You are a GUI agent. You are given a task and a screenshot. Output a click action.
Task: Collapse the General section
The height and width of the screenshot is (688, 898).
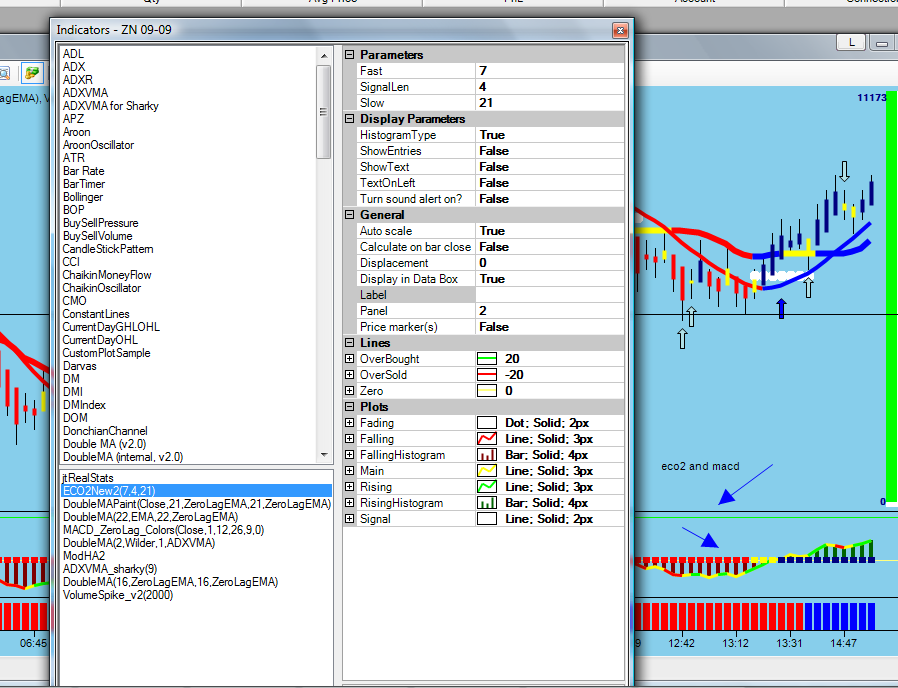pos(349,215)
